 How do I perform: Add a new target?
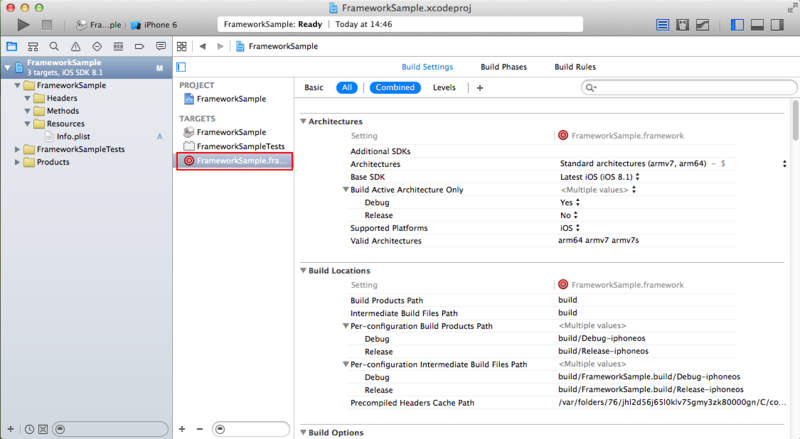182,429
